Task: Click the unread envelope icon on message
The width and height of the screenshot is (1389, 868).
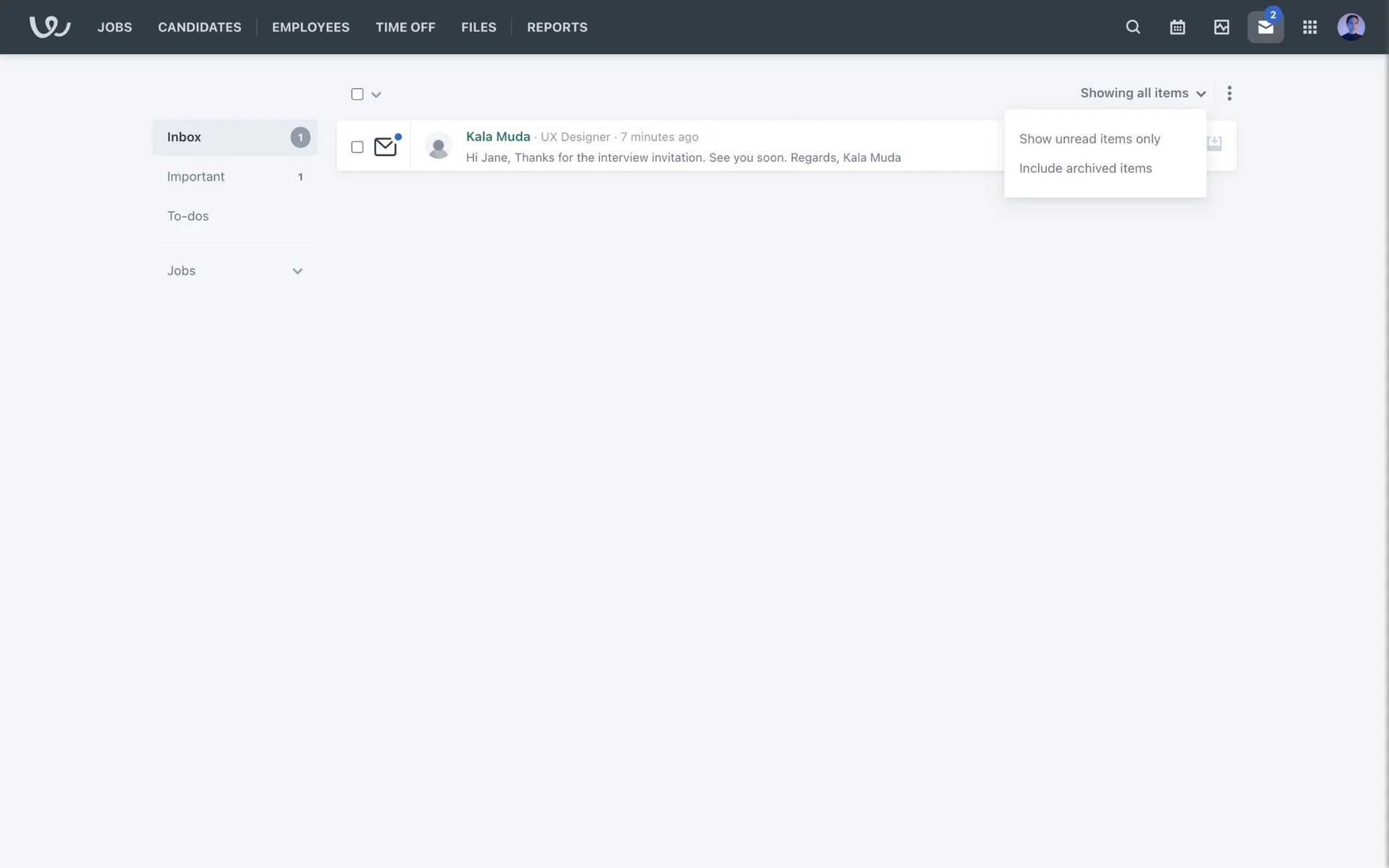Action: point(385,146)
